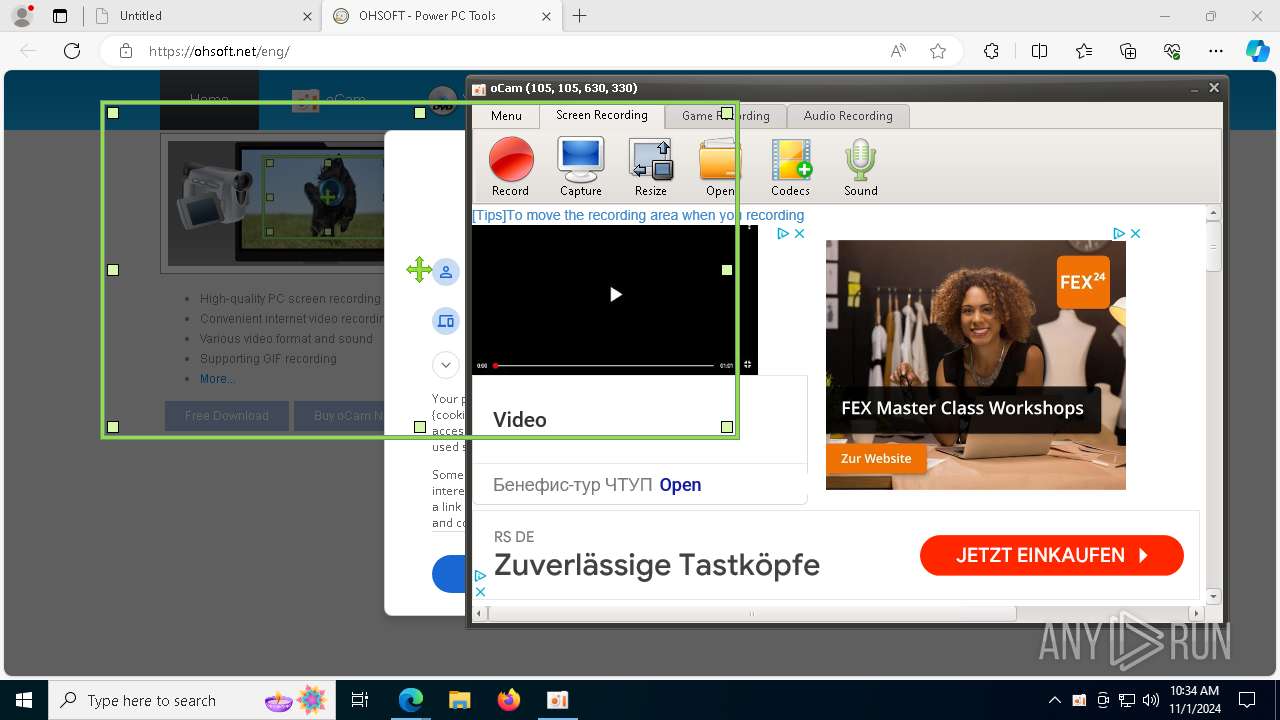The width and height of the screenshot is (1280, 720).
Task: Open the Edge Settings and more menu
Action: pyautogui.click(x=1216, y=51)
